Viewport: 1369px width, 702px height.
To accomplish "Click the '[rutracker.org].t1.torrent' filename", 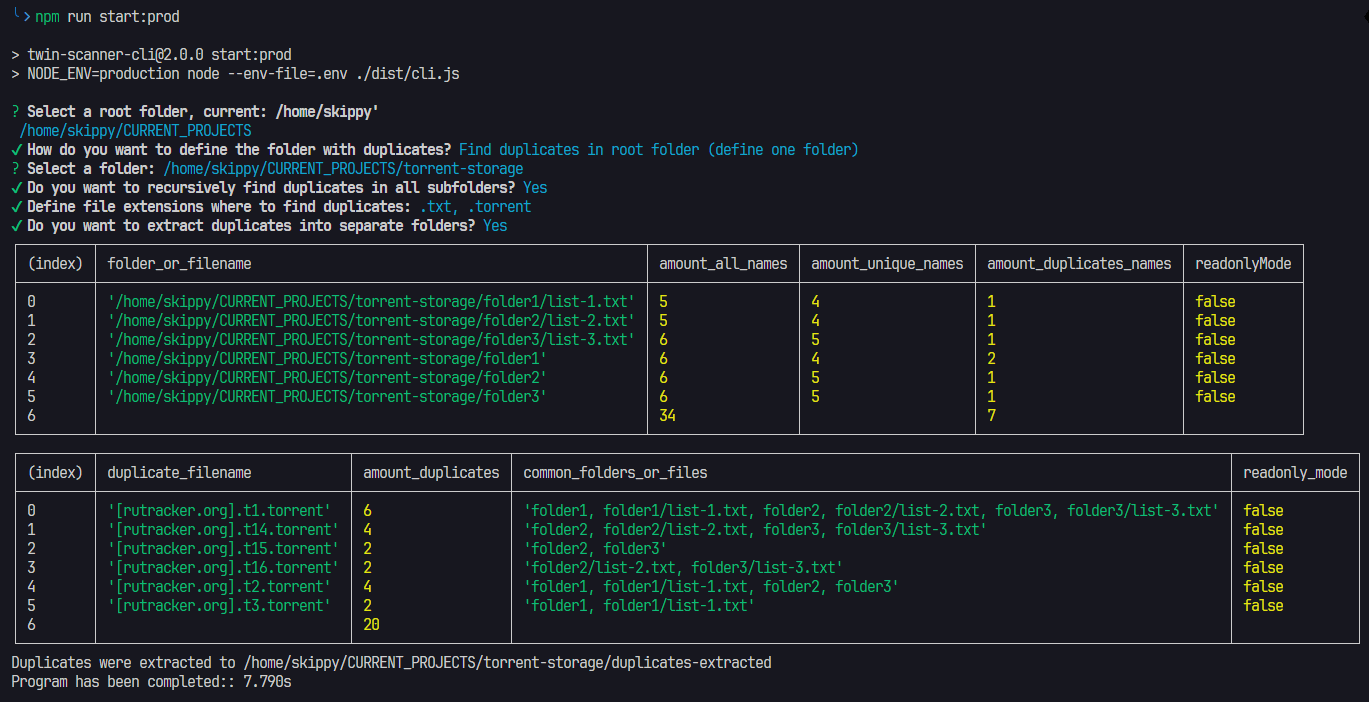I will (x=219, y=511).
